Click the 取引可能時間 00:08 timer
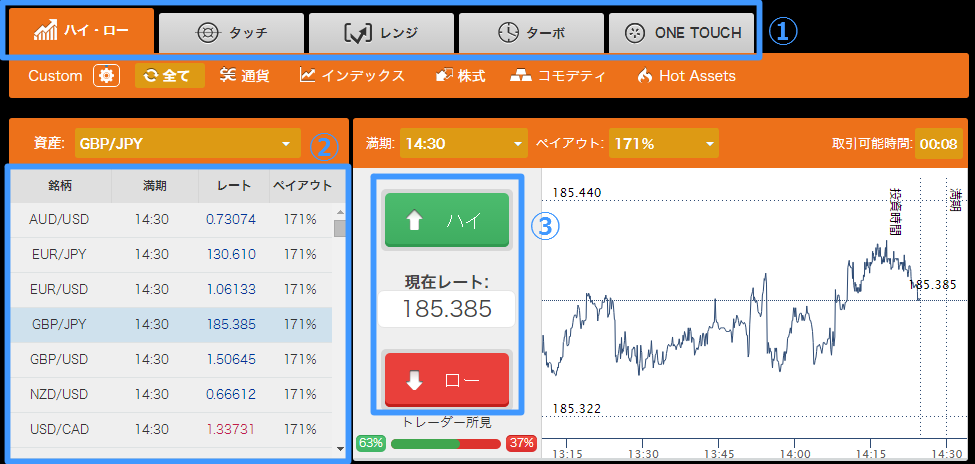975x464 pixels. click(x=938, y=144)
